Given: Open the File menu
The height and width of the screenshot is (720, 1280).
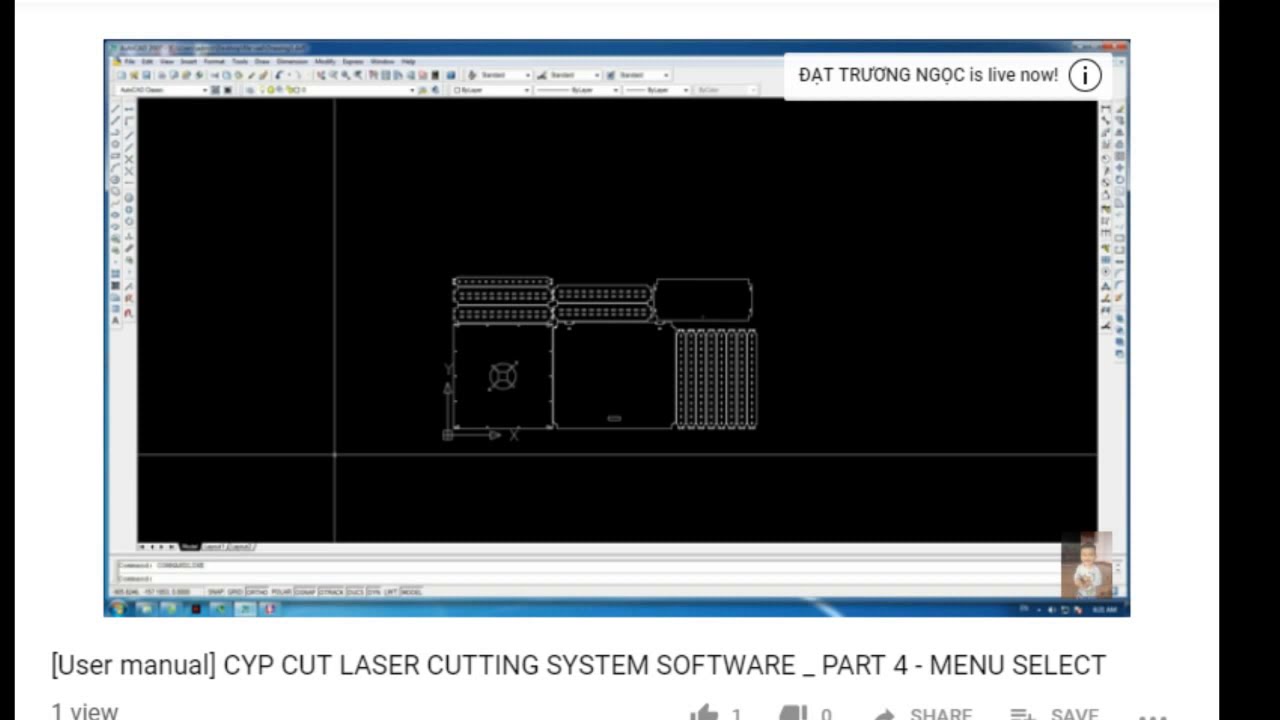Looking at the screenshot, I should (130, 61).
